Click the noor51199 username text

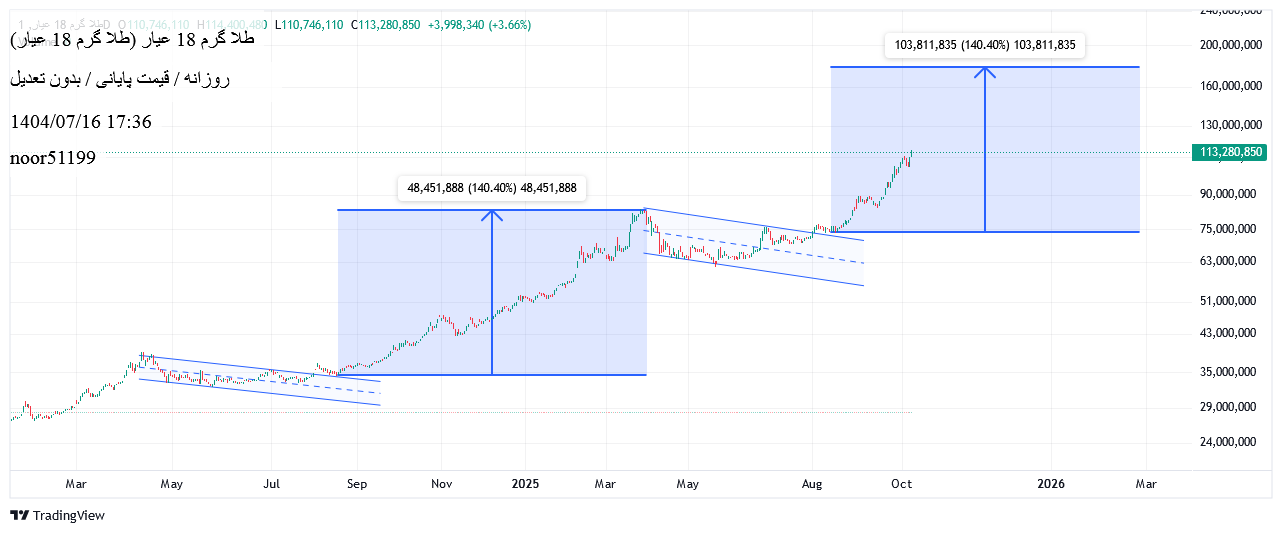(53, 157)
